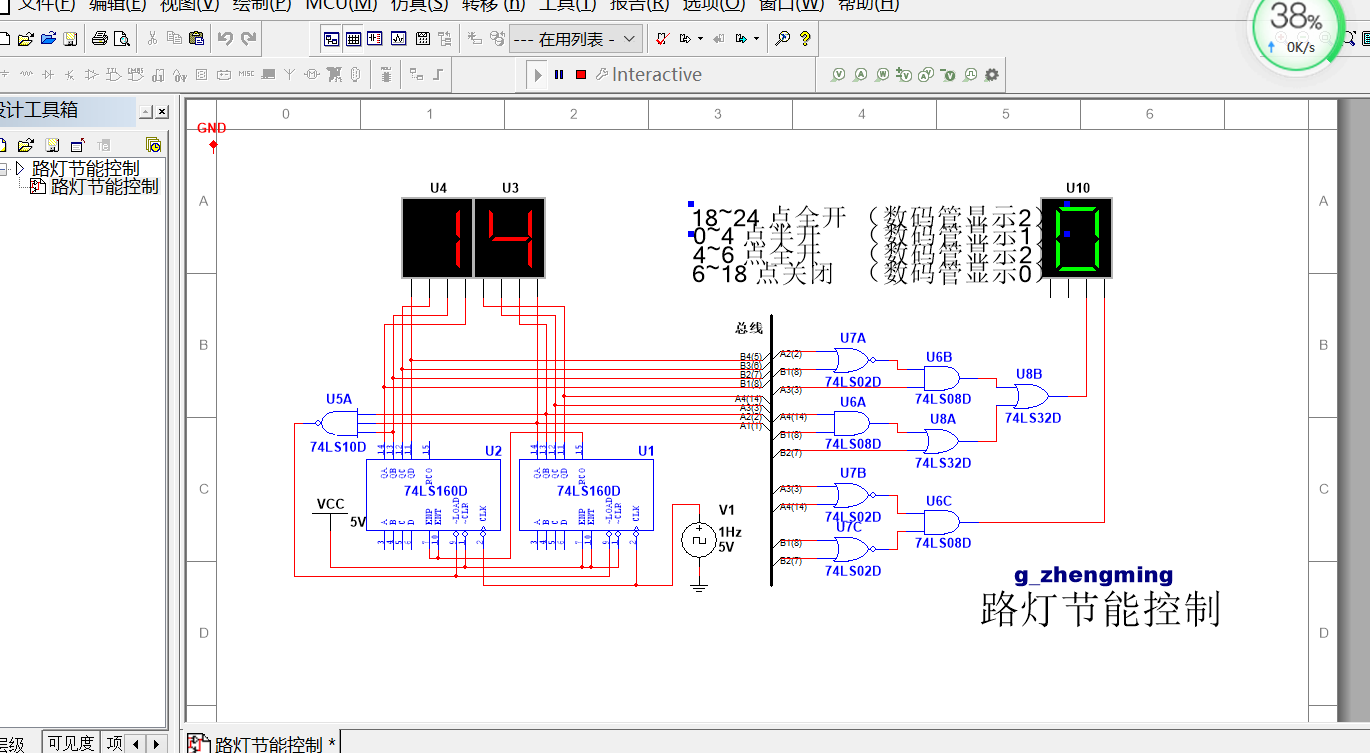Copy selection with the copy icon
The width and height of the screenshot is (1370, 753).
[174, 39]
